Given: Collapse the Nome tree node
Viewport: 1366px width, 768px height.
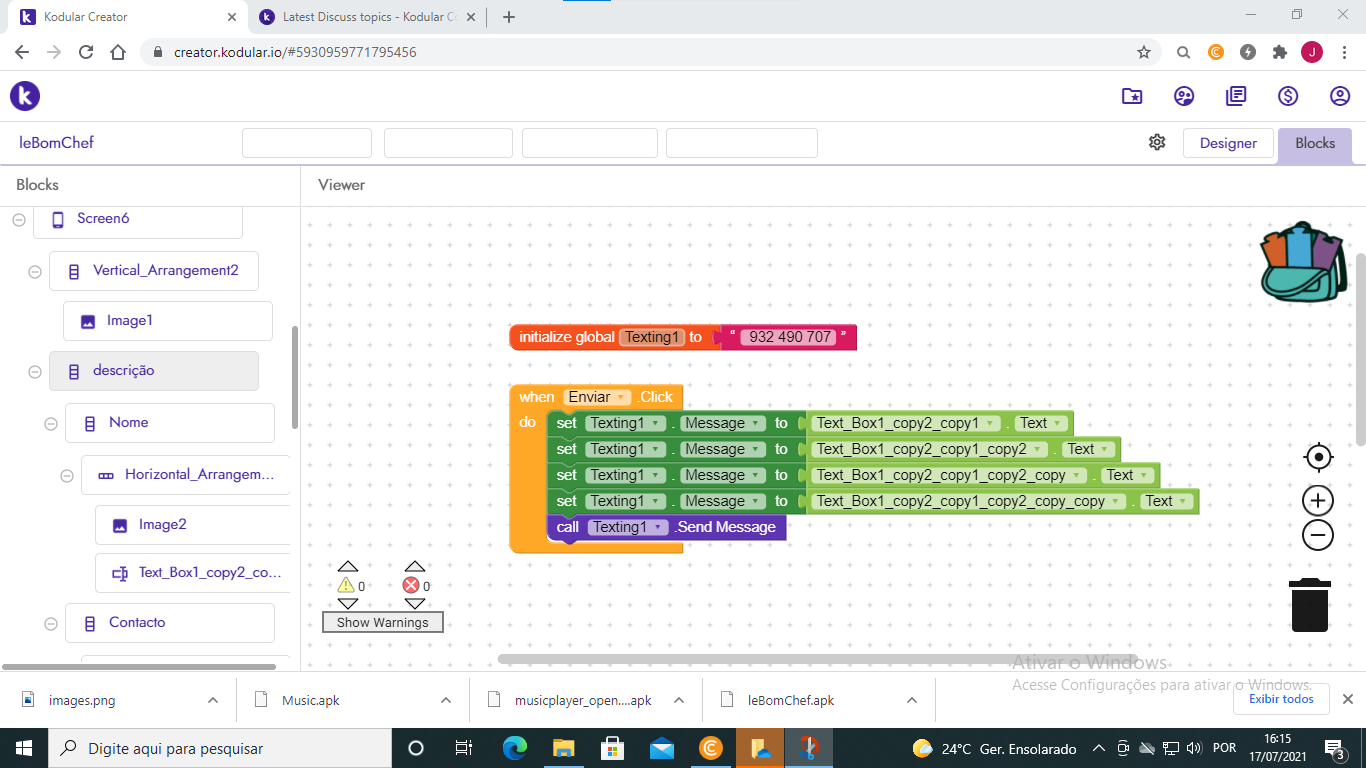Looking at the screenshot, I should [51, 423].
